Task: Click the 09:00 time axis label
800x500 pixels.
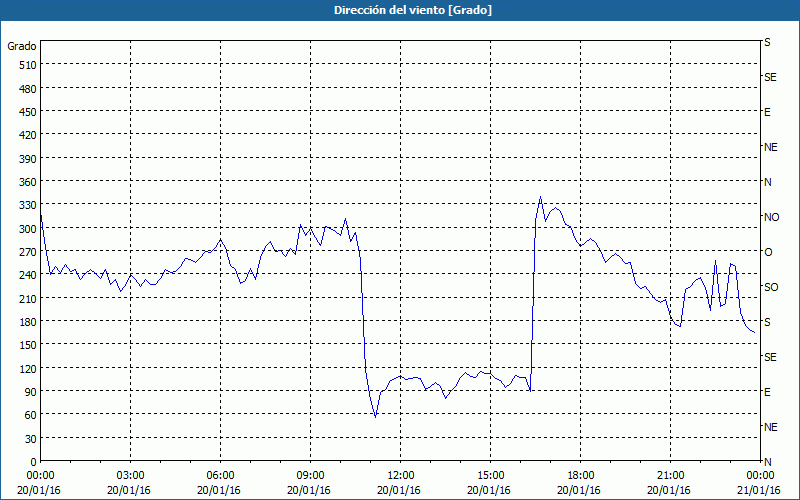Action: click(311, 476)
